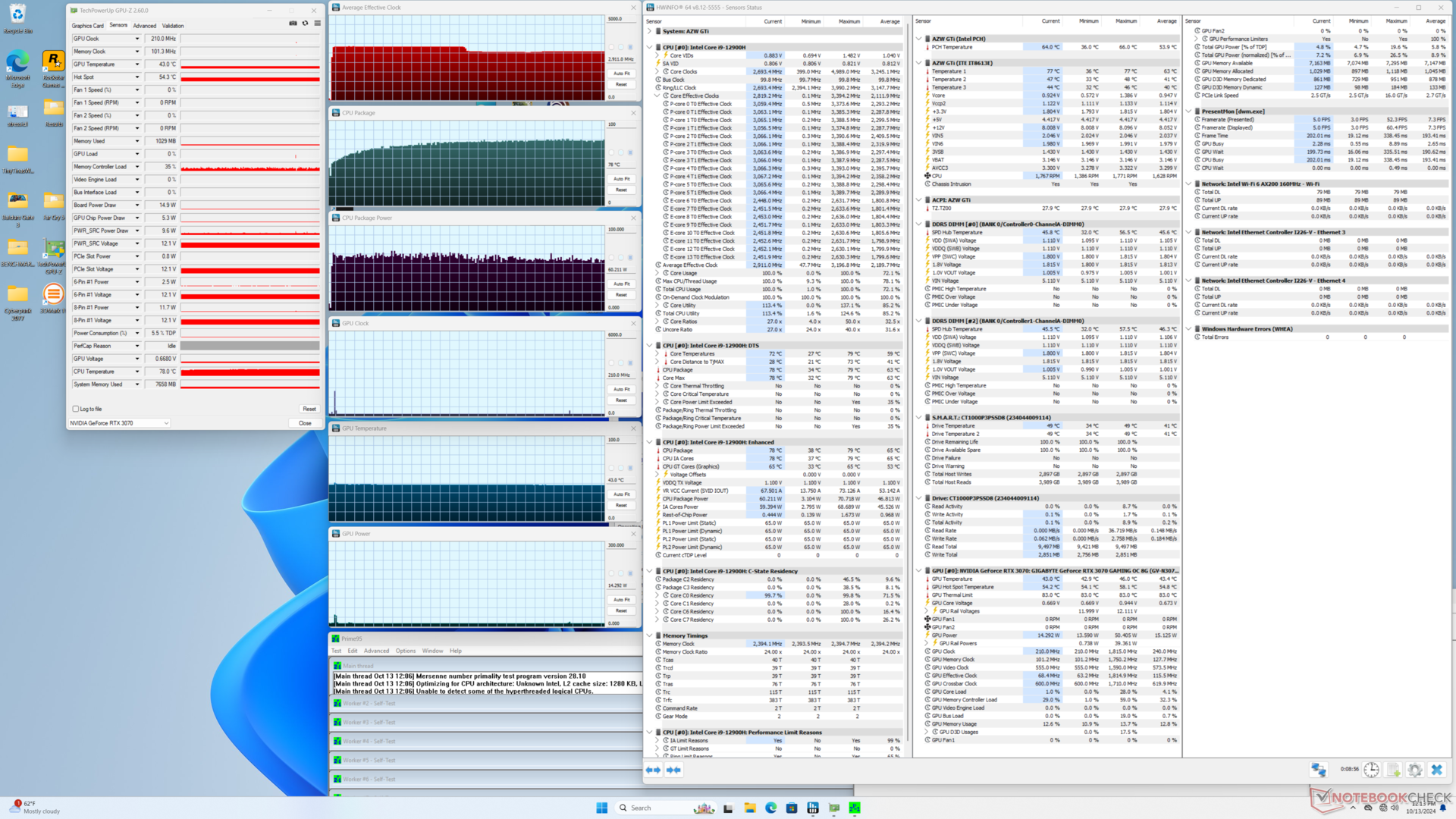Open GPU-Z hamburger menu icon

317,24
